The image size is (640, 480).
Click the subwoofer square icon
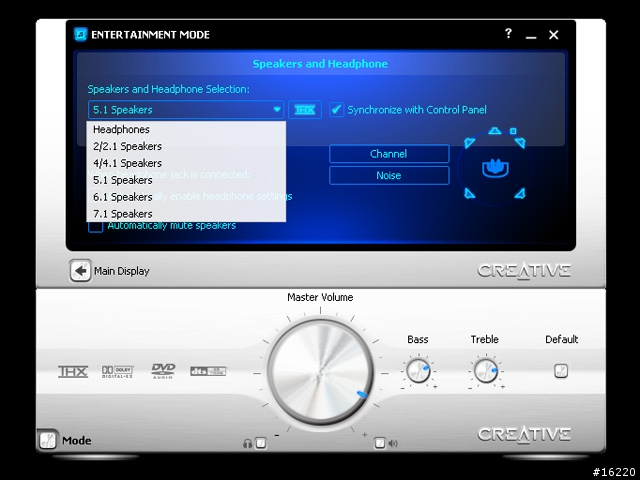(513, 131)
